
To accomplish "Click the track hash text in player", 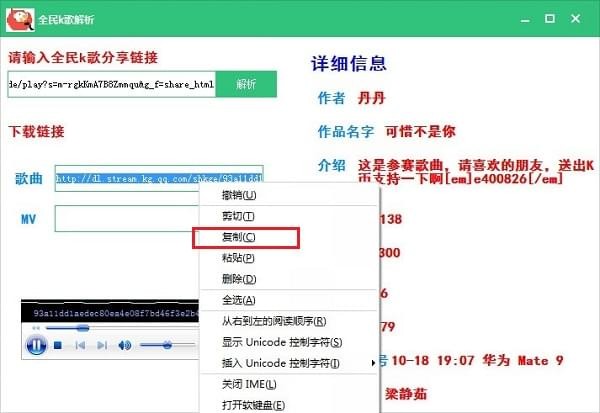I will coord(116,313).
